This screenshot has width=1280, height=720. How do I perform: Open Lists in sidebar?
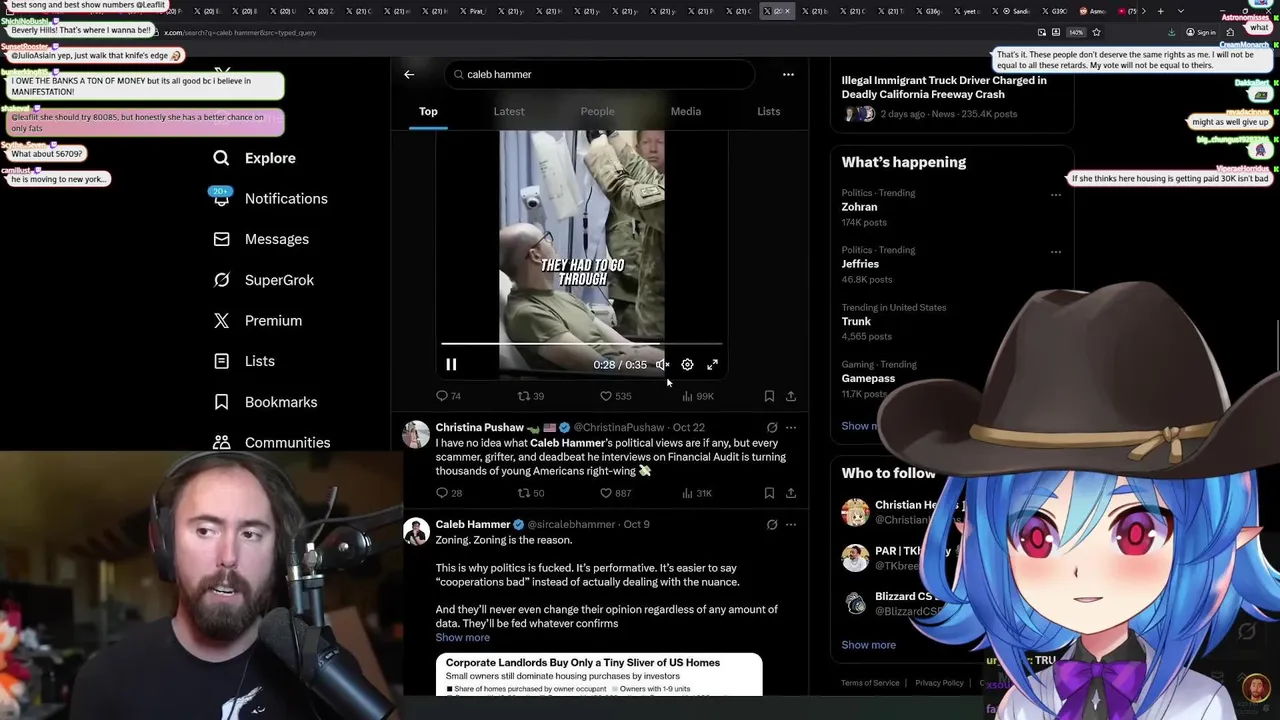tap(244, 361)
